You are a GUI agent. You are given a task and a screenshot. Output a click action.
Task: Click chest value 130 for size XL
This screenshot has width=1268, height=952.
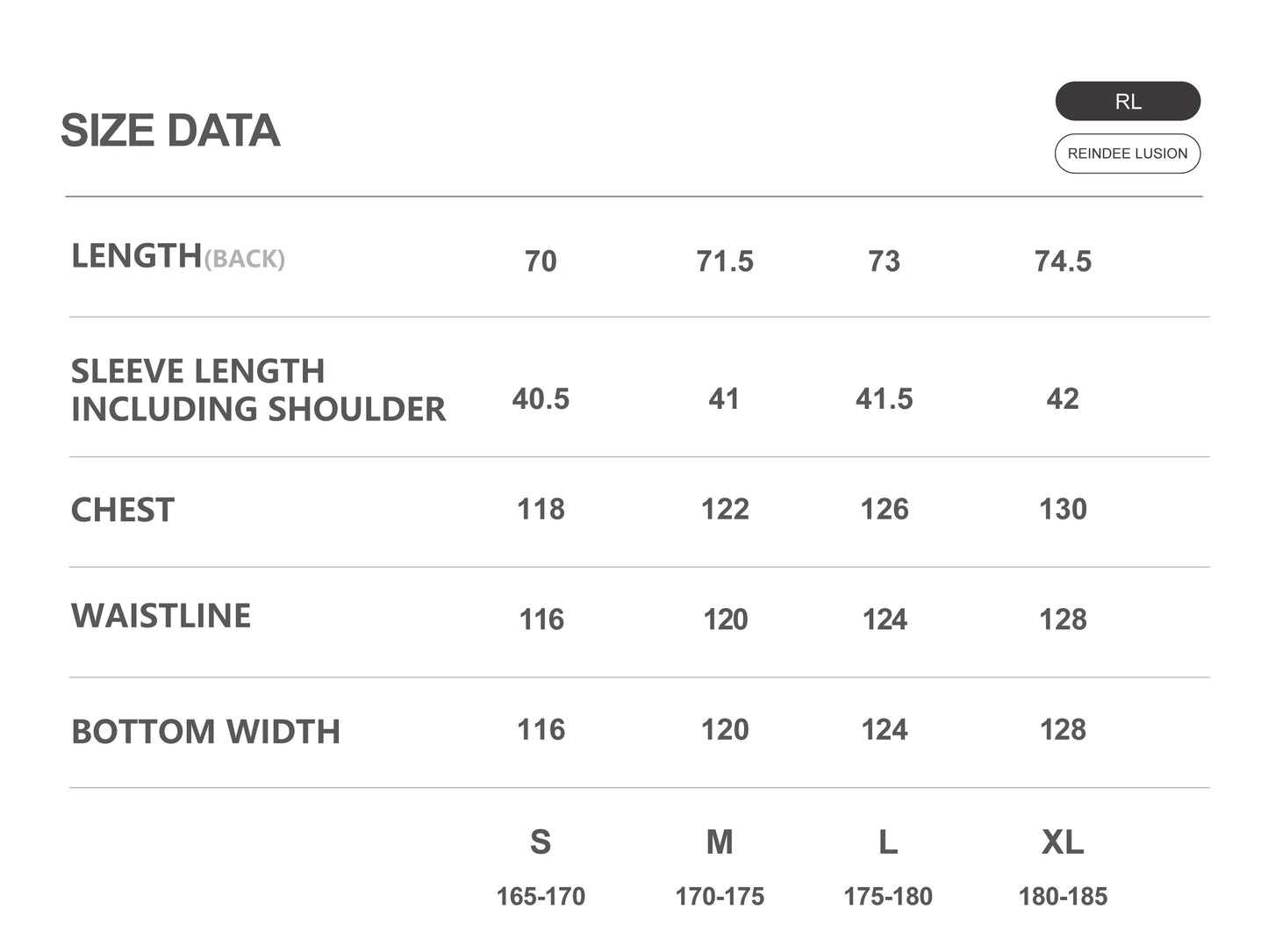tap(1063, 510)
